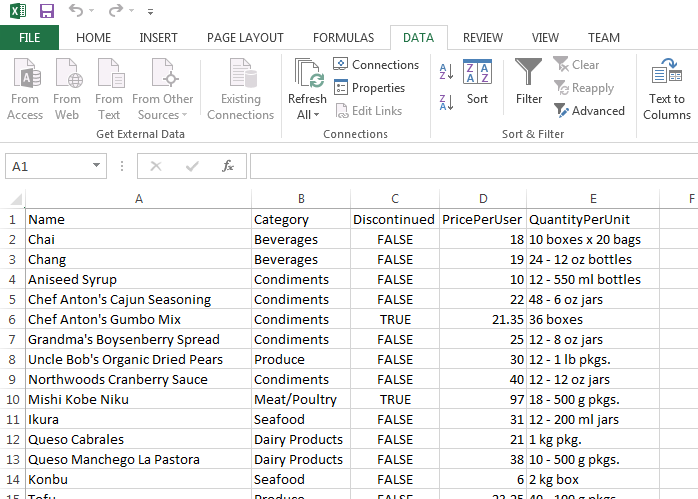
Task: Open the Redo history dropdown arrow
Action: (131, 11)
